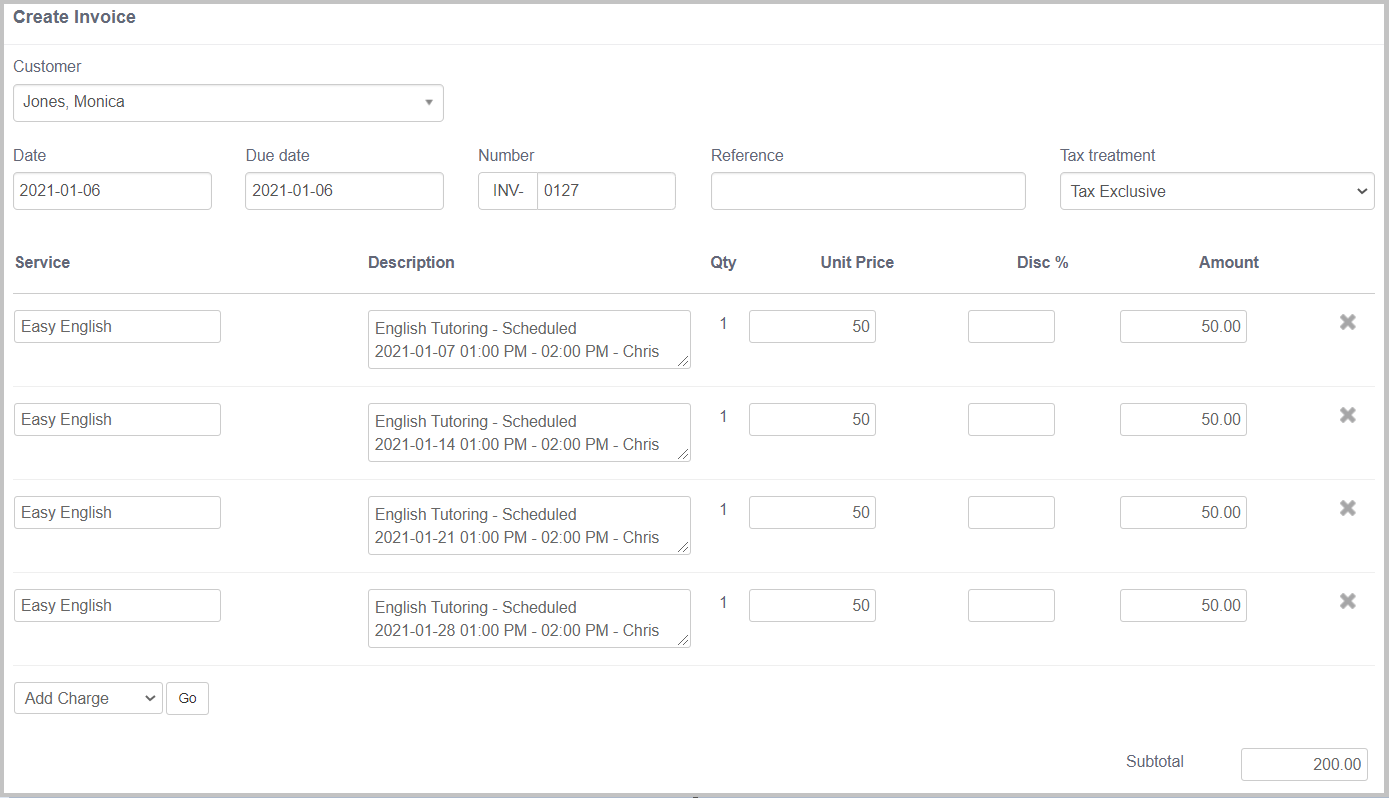Click the invoice Date field

112,191
